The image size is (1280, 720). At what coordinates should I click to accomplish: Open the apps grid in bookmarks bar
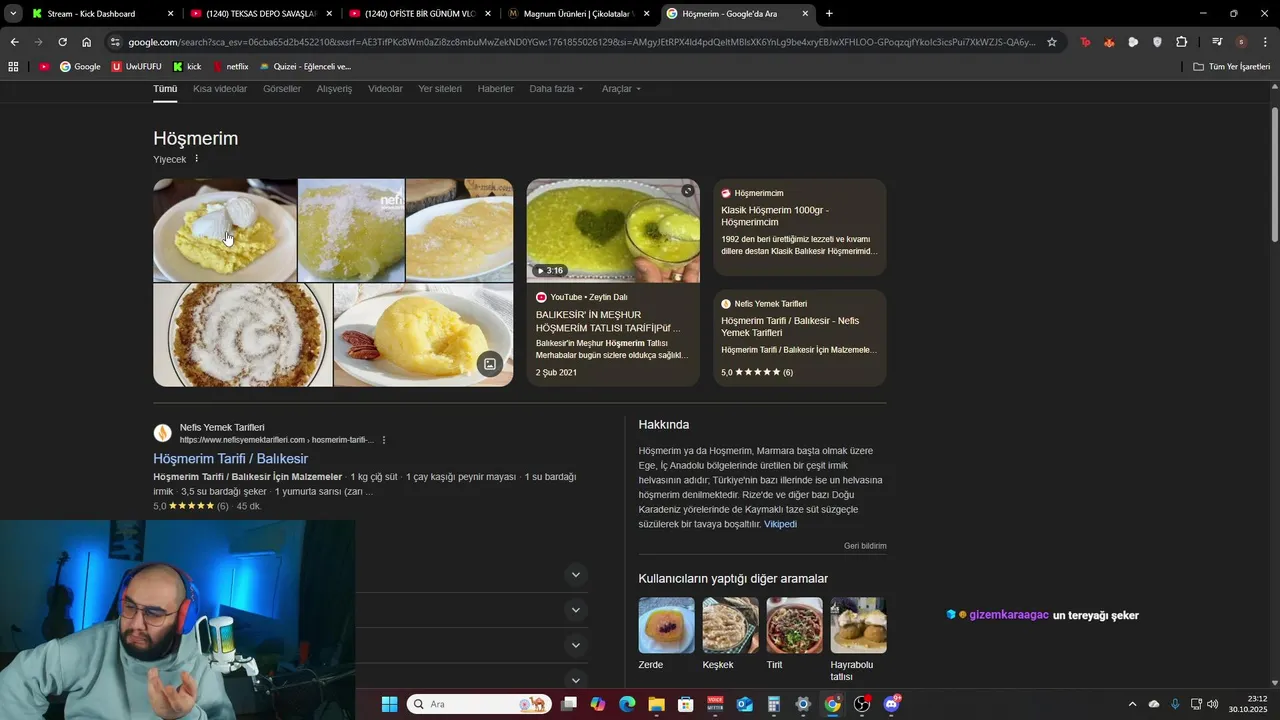tap(13, 66)
